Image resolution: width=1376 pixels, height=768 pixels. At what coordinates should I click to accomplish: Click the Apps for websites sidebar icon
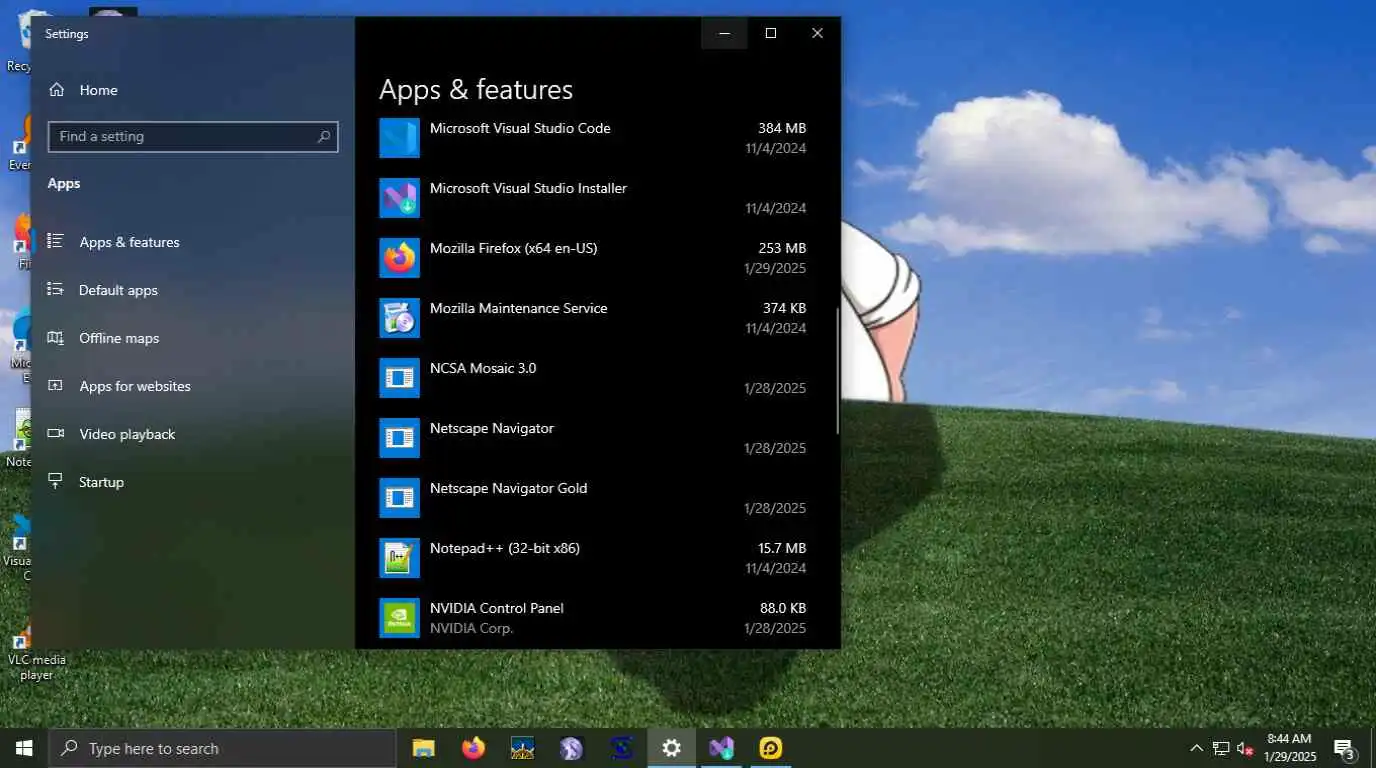(56, 386)
